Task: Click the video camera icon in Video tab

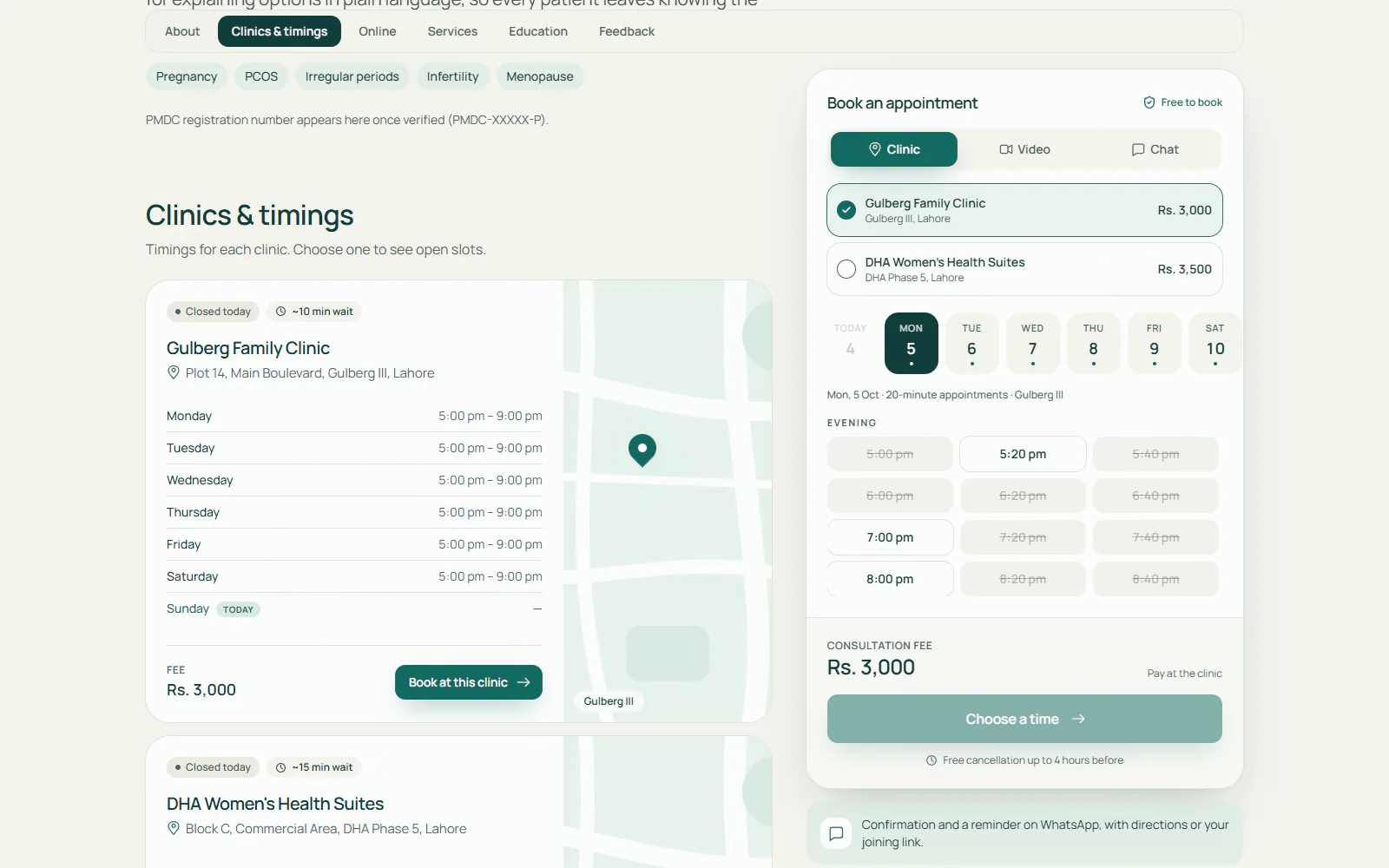Action: [x=1006, y=149]
